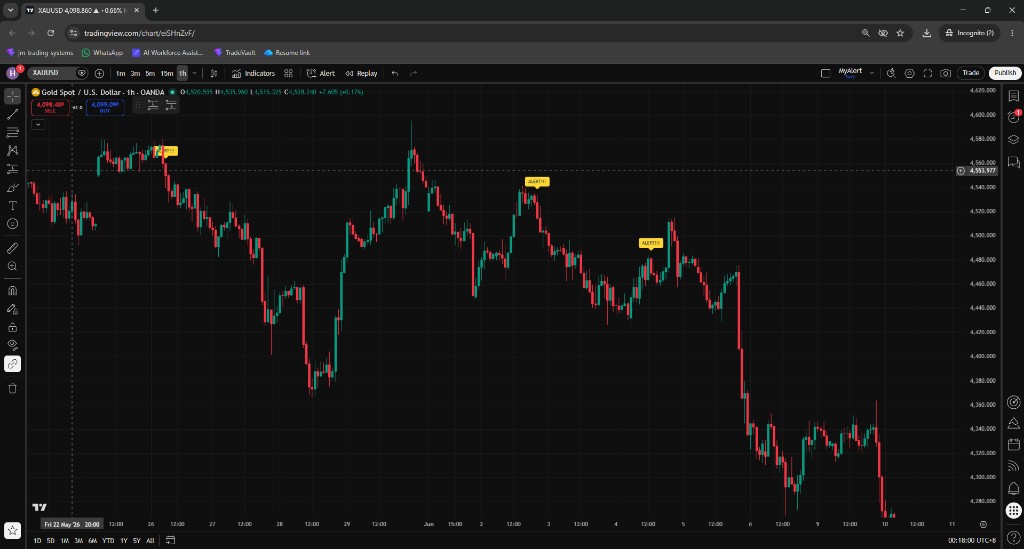This screenshot has width=1024, height=549.
Task: Select the ruler measure tool
Action: pyautogui.click(x=12, y=248)
